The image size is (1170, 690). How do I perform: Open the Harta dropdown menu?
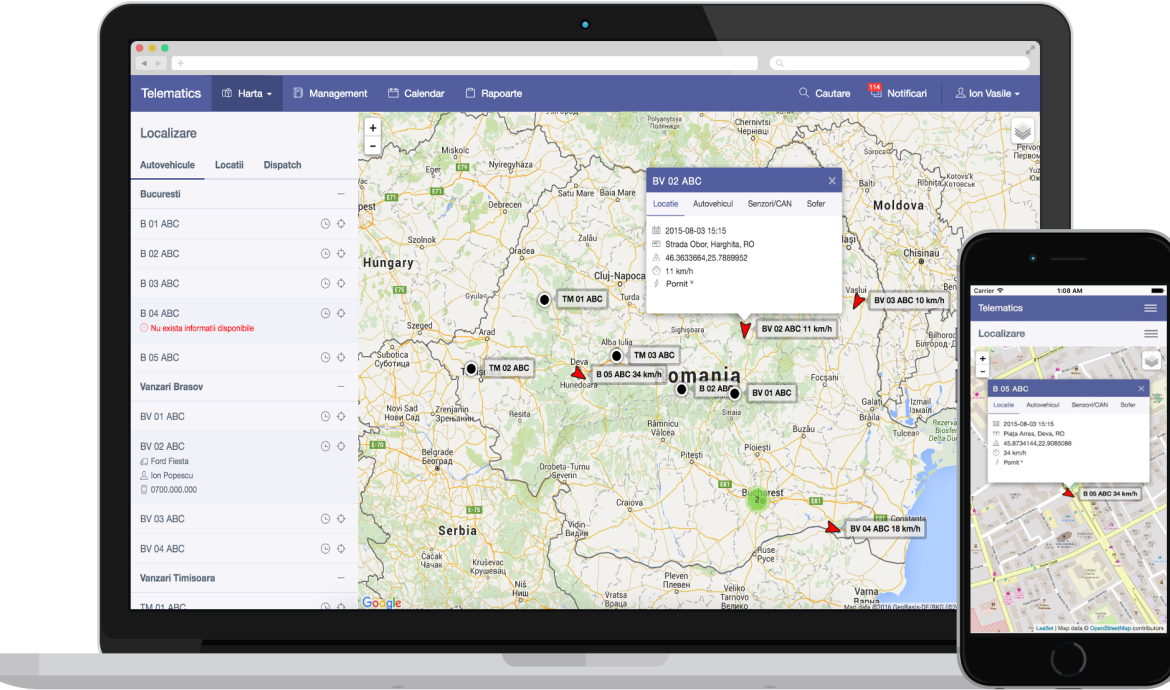pos(247,93)
